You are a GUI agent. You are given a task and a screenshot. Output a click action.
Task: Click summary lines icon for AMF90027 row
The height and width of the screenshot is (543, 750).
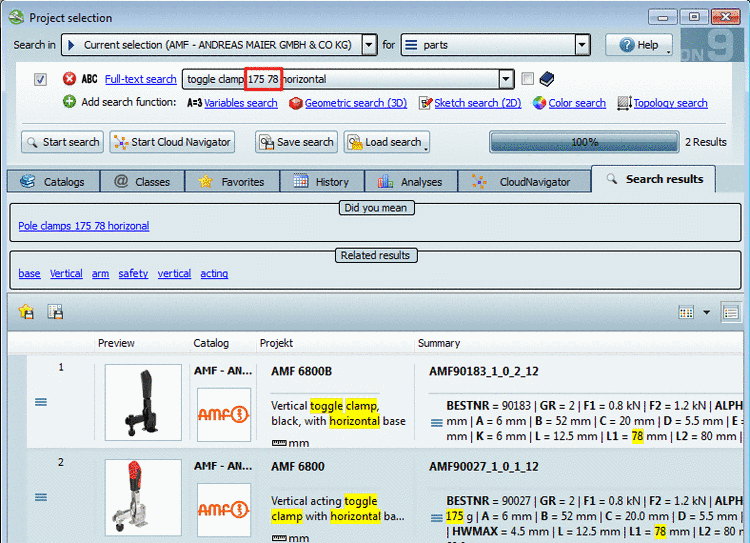coord(436,518)
